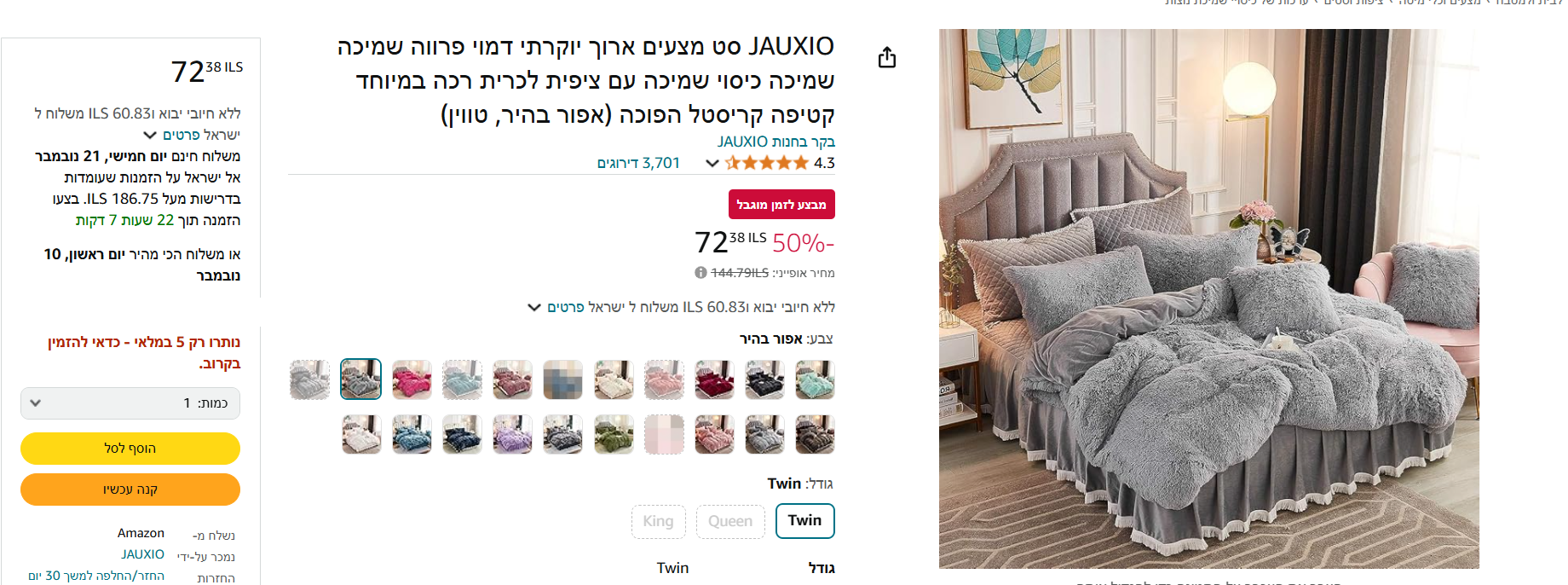The height and width of the screenshot is (585, 1568).
Task: Click the JAUXIO seller link in the buy box
Action: click(142, 554)
